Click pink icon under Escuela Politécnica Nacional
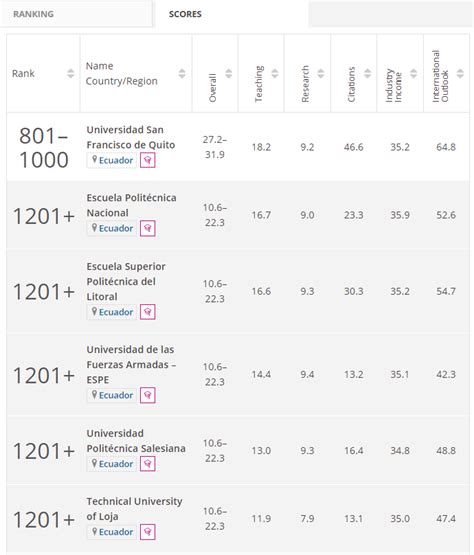The width and height of the screenshot is (474, 555). click(148, 228)
